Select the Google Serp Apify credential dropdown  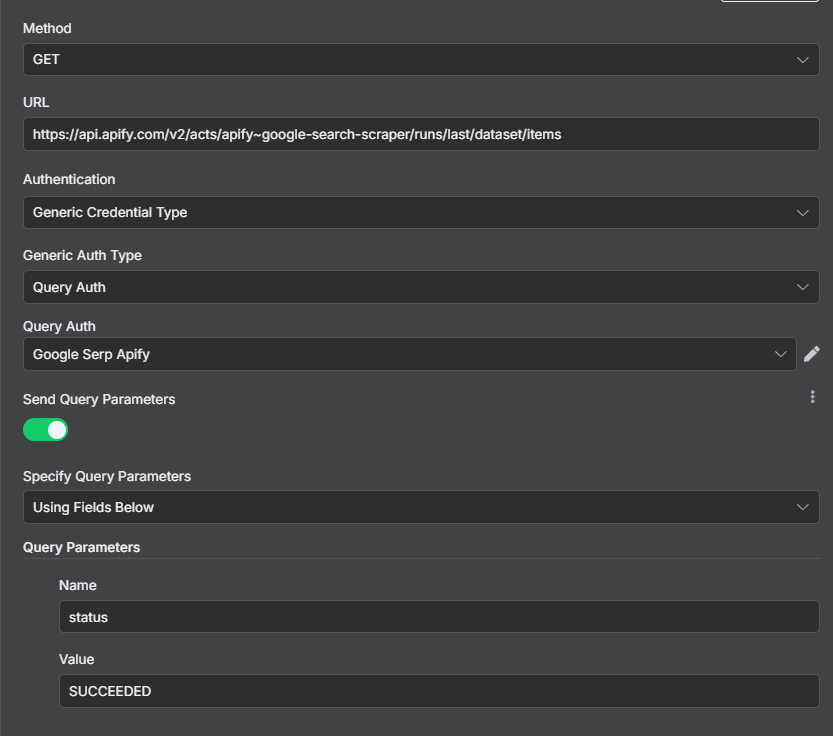point(410,354)
